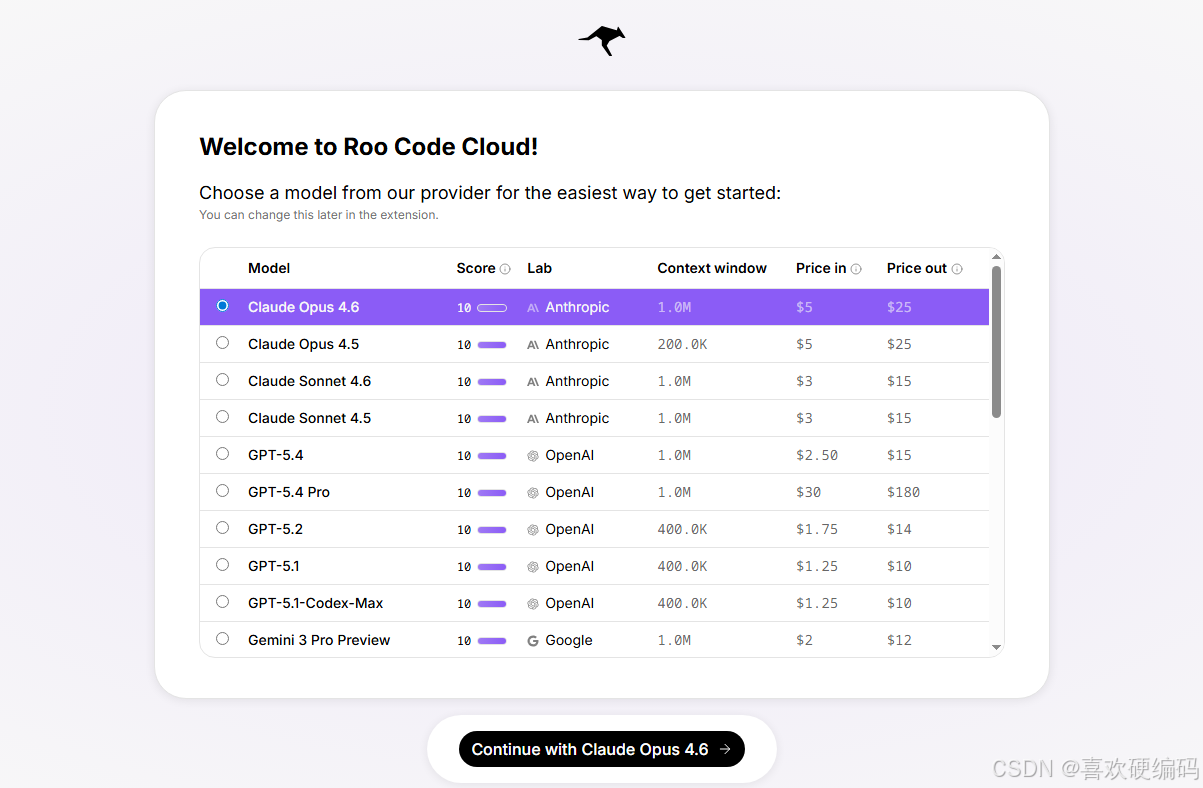
Task: Click the arrow icon in the Continue button
Action: [x=725, y=749]
